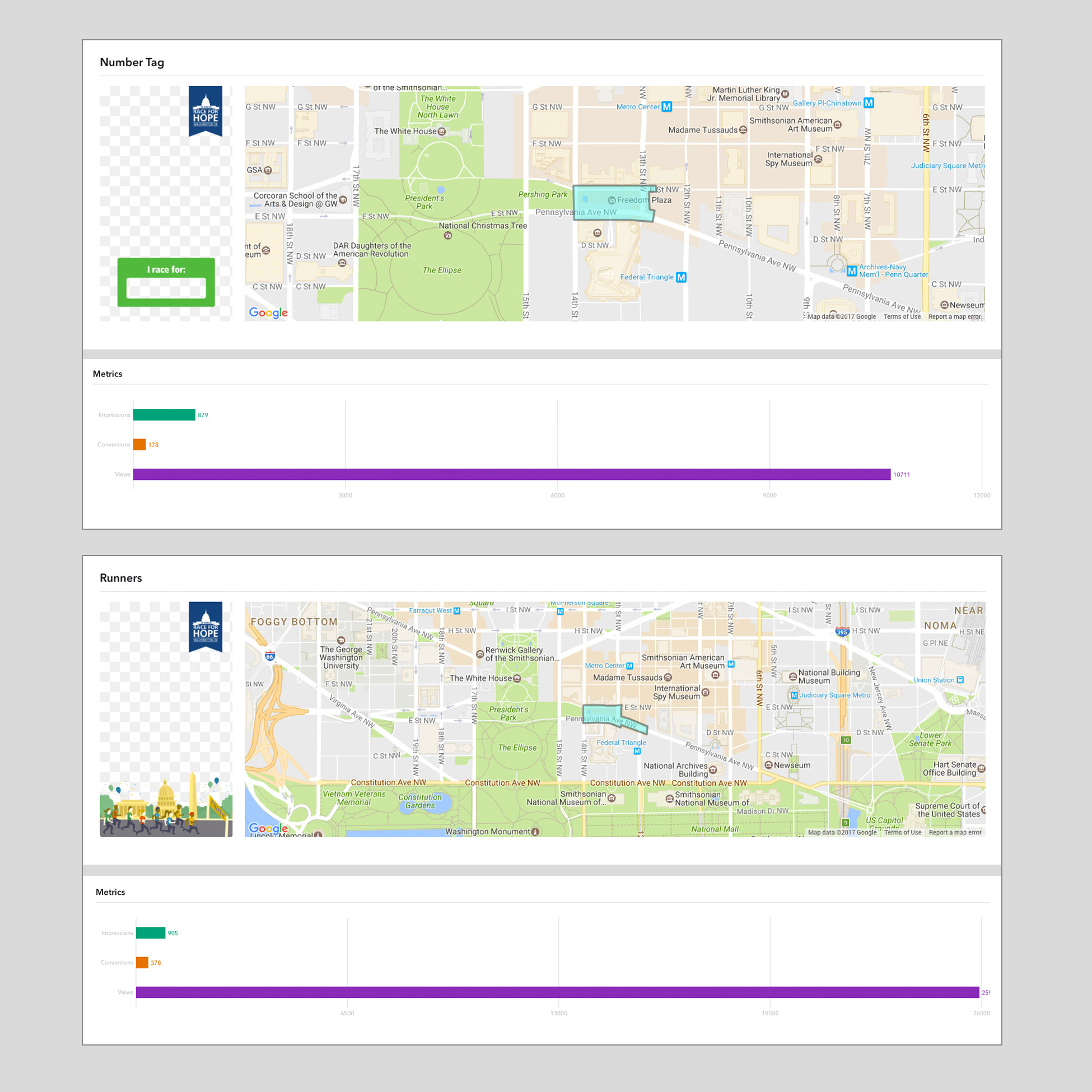The image size is (1092, 1092).
Task: Click the Freedom Plaza camera icon
Action: pyautogui.click(x=612, y=200)
